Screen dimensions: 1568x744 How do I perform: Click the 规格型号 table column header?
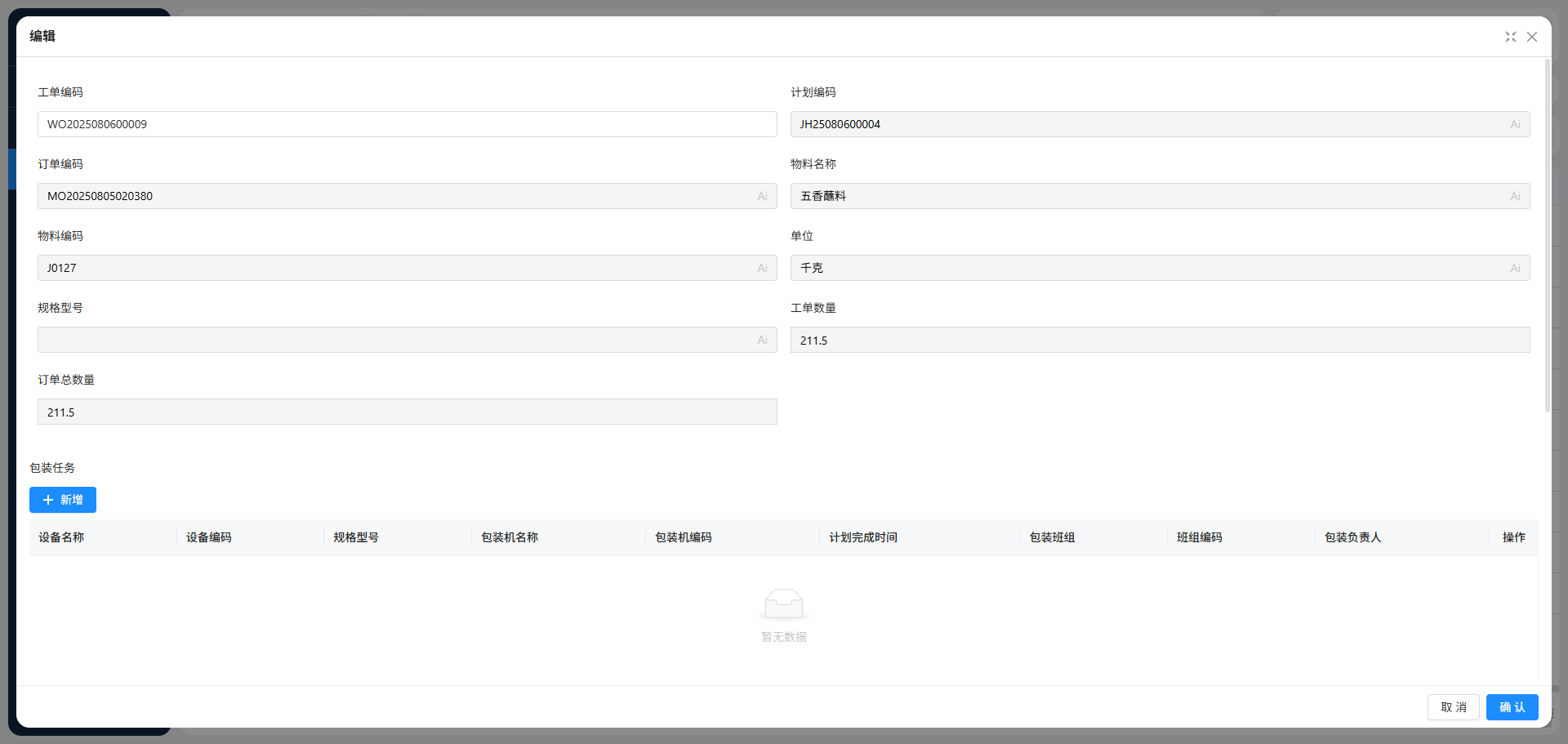click(398, 537)
